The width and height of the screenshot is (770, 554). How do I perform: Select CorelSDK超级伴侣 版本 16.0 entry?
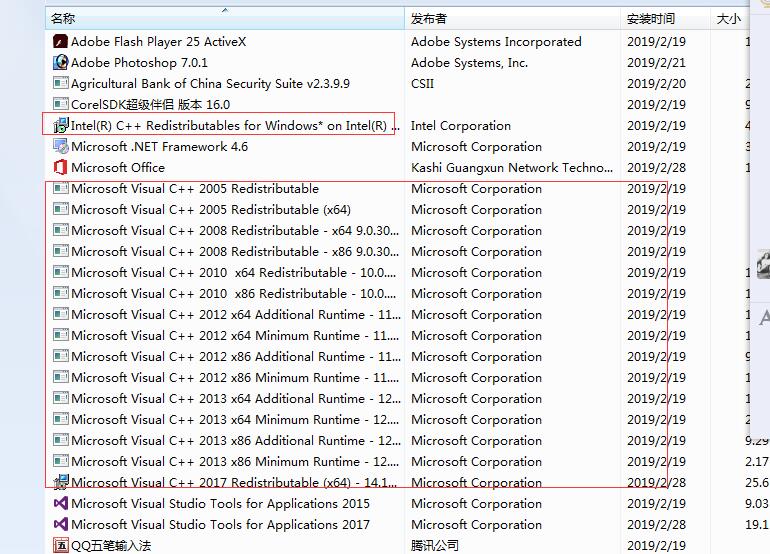(x=150, y=105)
